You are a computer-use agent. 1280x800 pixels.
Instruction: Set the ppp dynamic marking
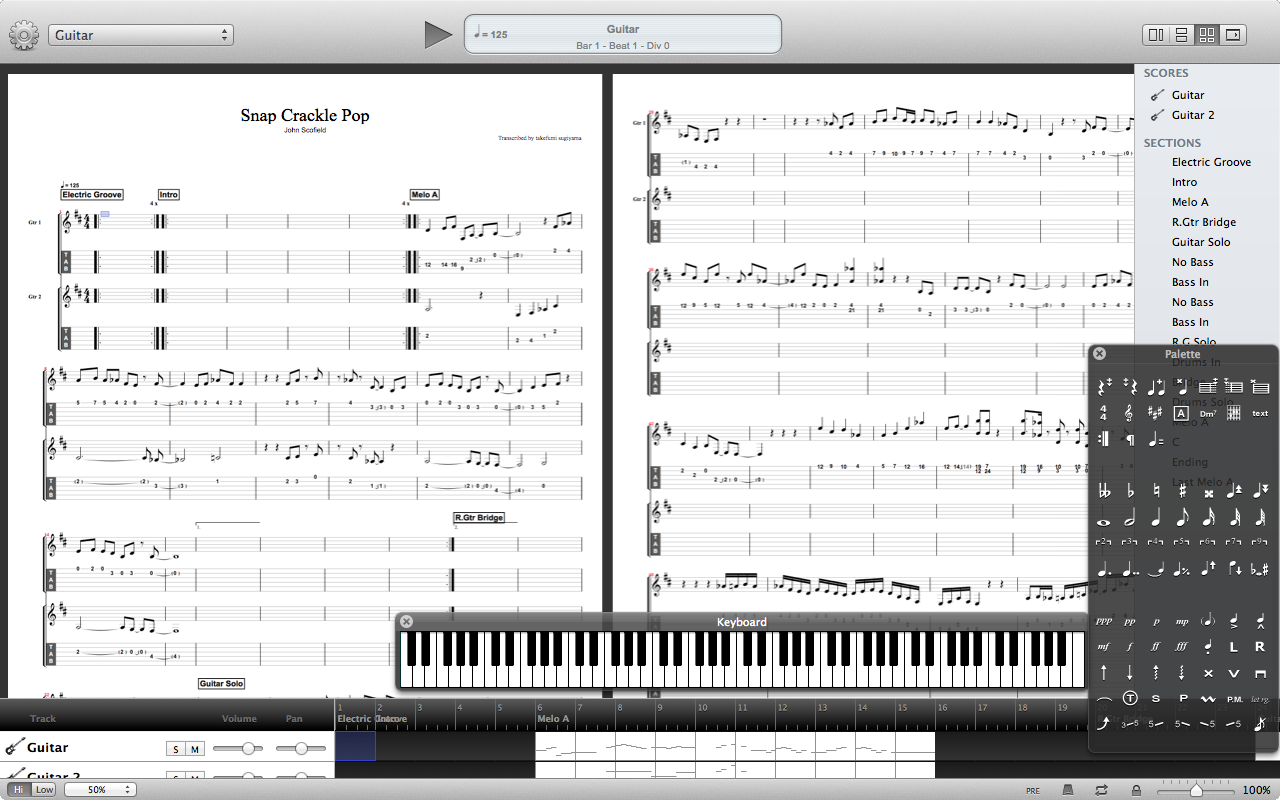pos(1103,621)
